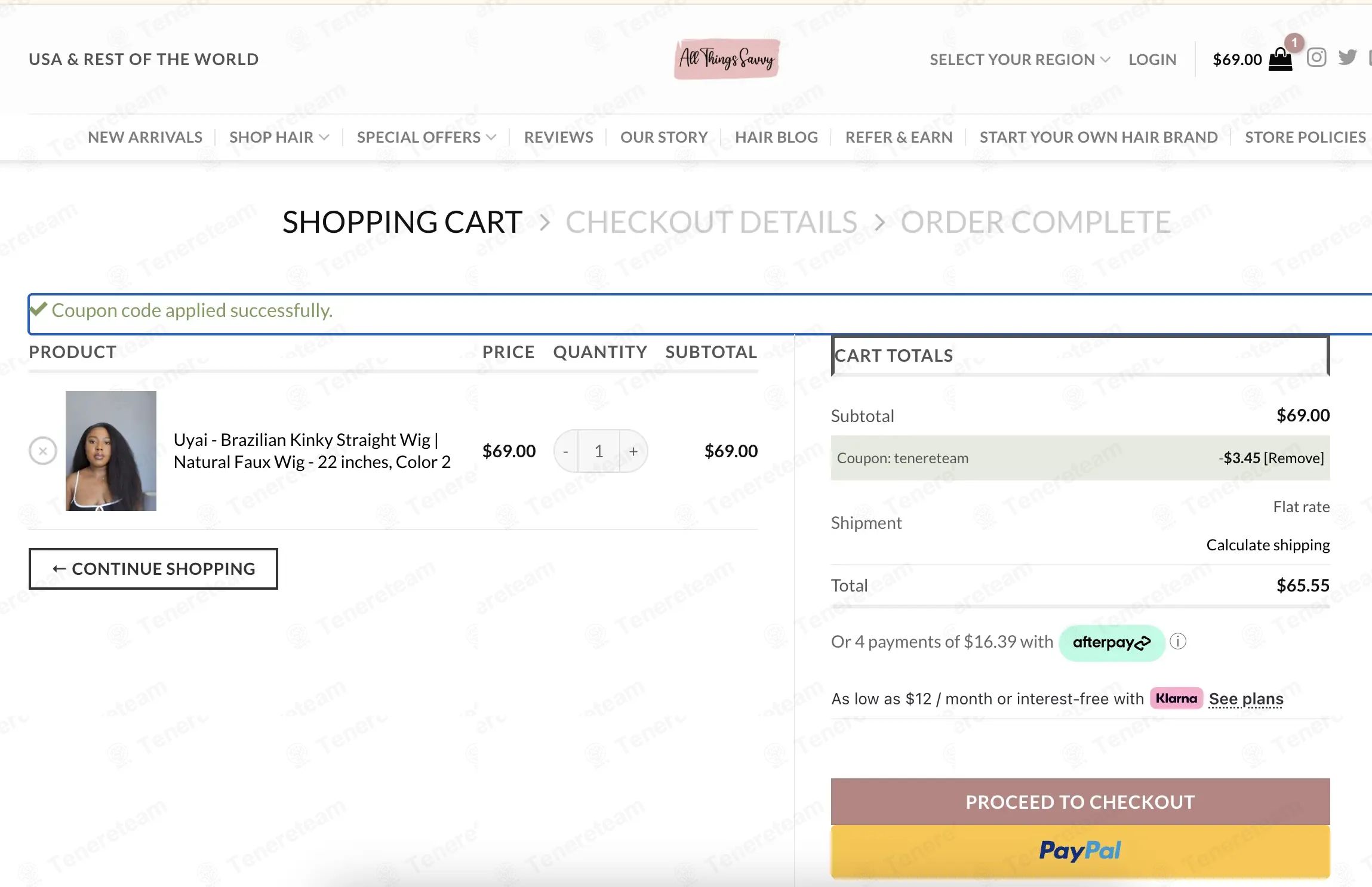Click the Cart Totals heading

(x=894, y=356)
